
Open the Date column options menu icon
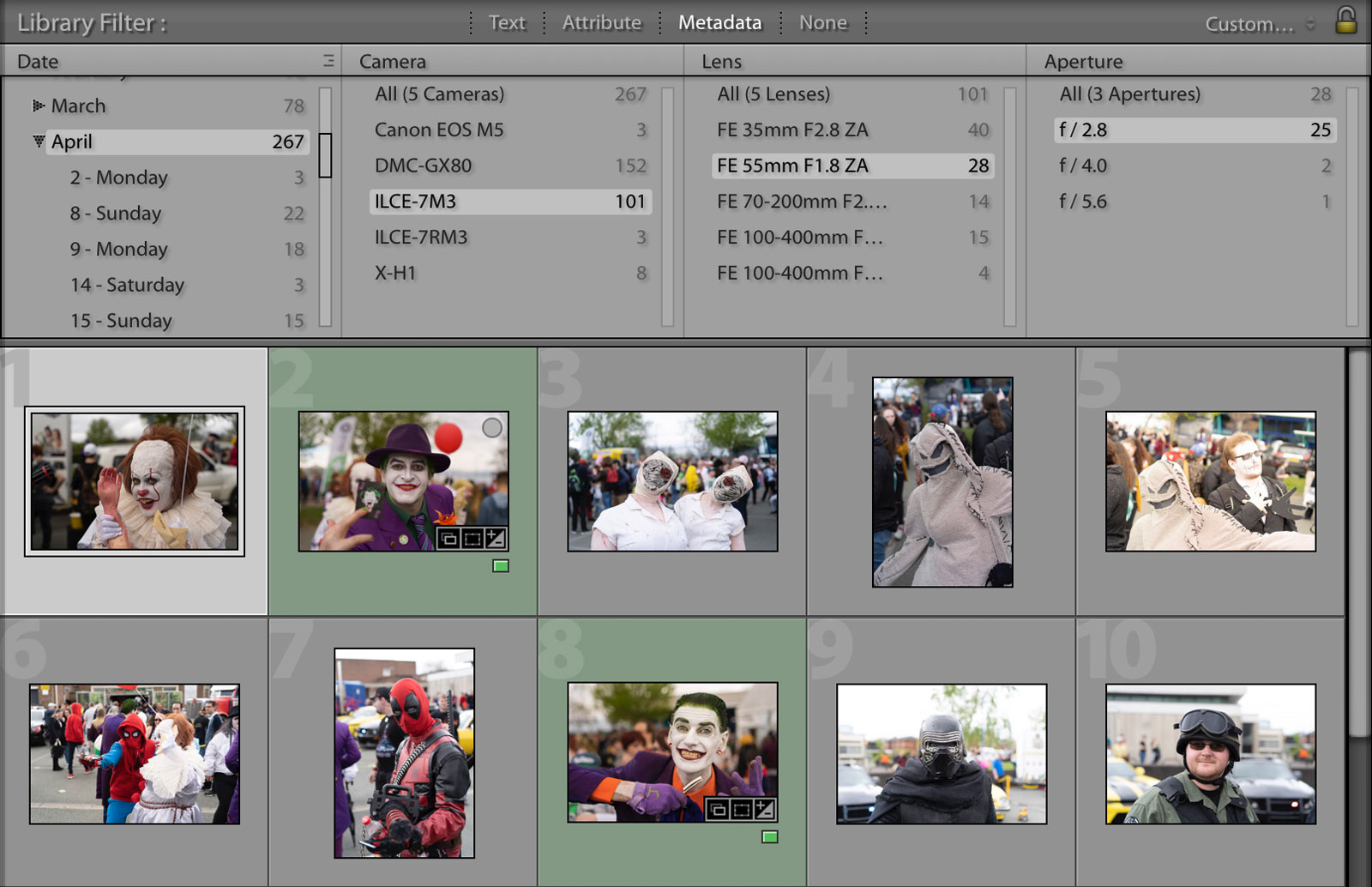tap(328, 61)
